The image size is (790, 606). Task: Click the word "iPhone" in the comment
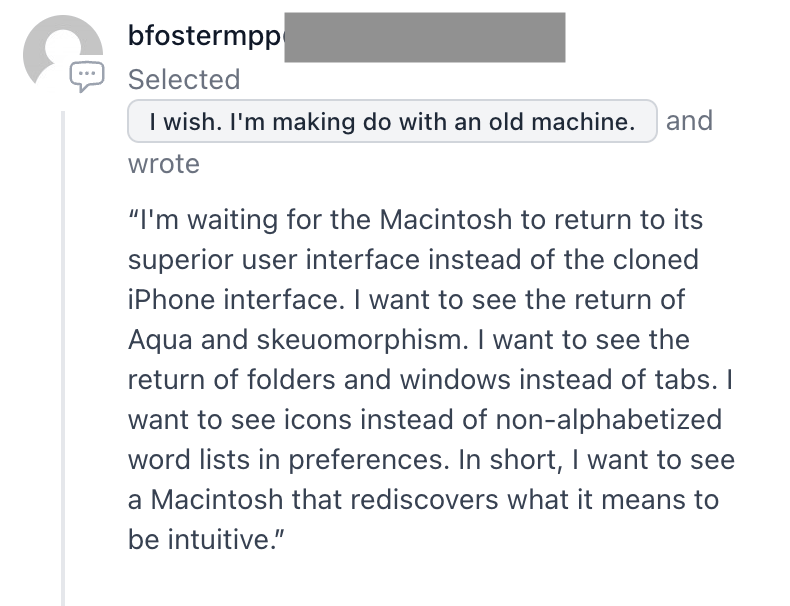(171, 300)
